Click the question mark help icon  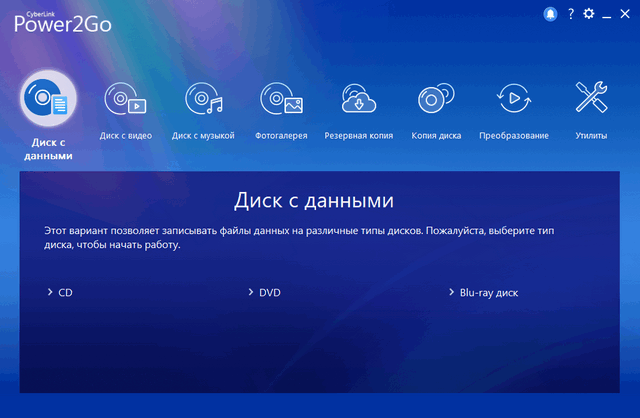tap(571, 14)
